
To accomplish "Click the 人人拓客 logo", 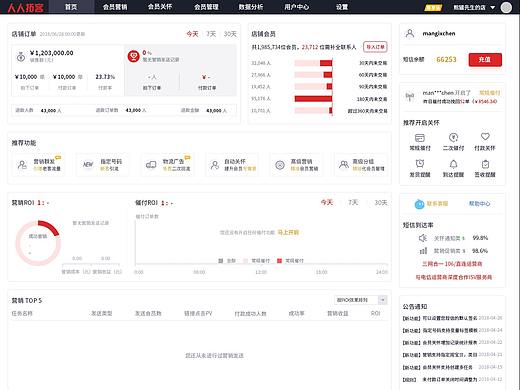I will [25, 7].
